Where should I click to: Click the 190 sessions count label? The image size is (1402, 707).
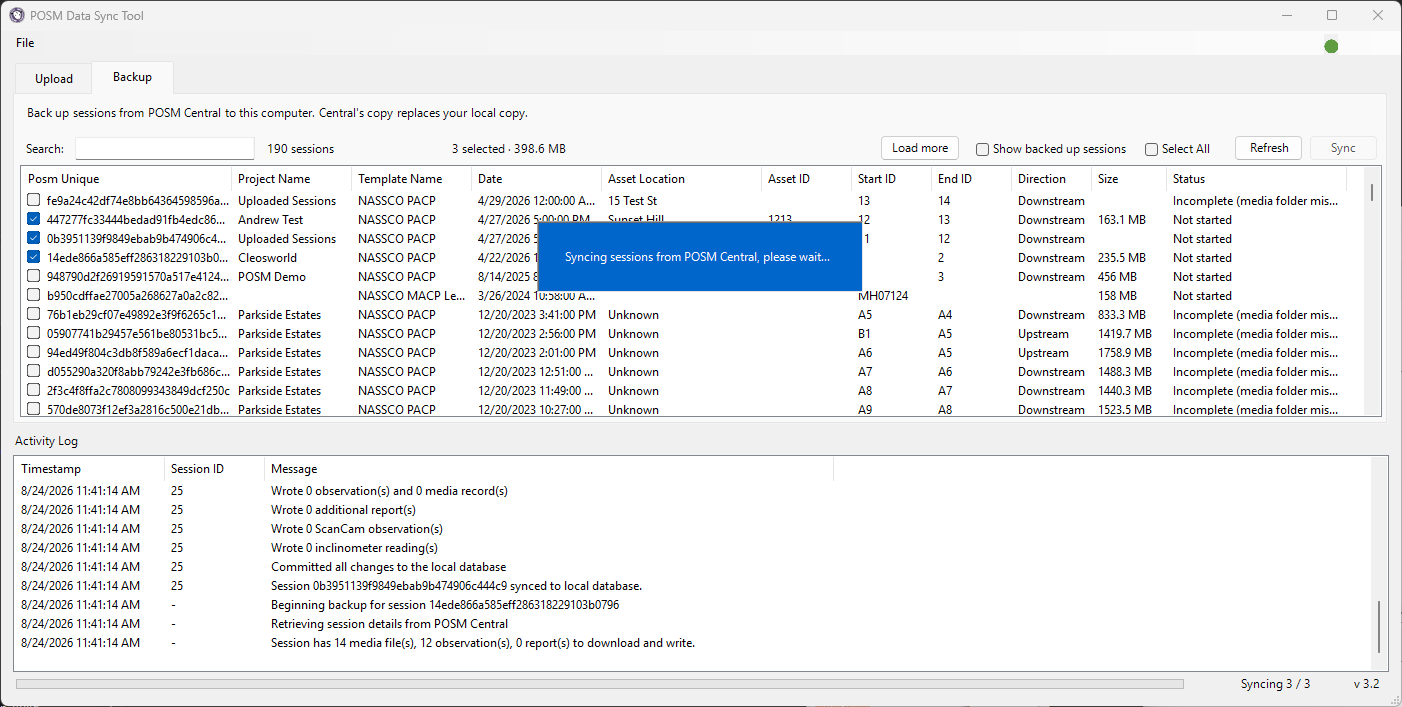tap(300, 149)
